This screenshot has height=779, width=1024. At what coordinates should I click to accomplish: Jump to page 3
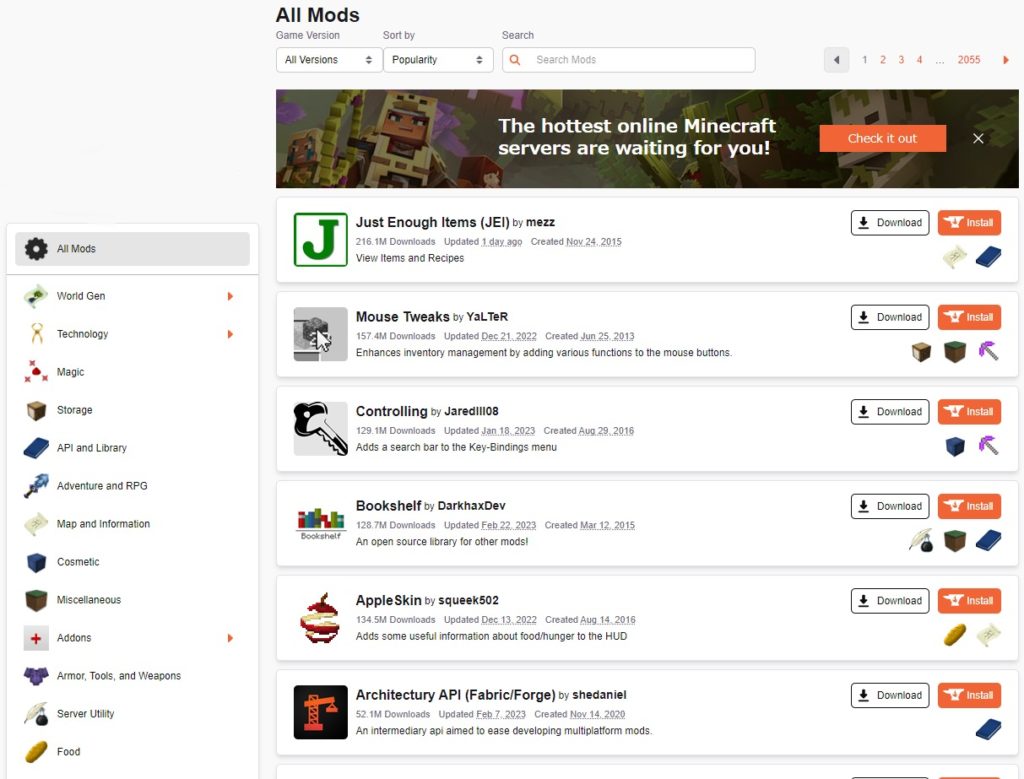901,60
